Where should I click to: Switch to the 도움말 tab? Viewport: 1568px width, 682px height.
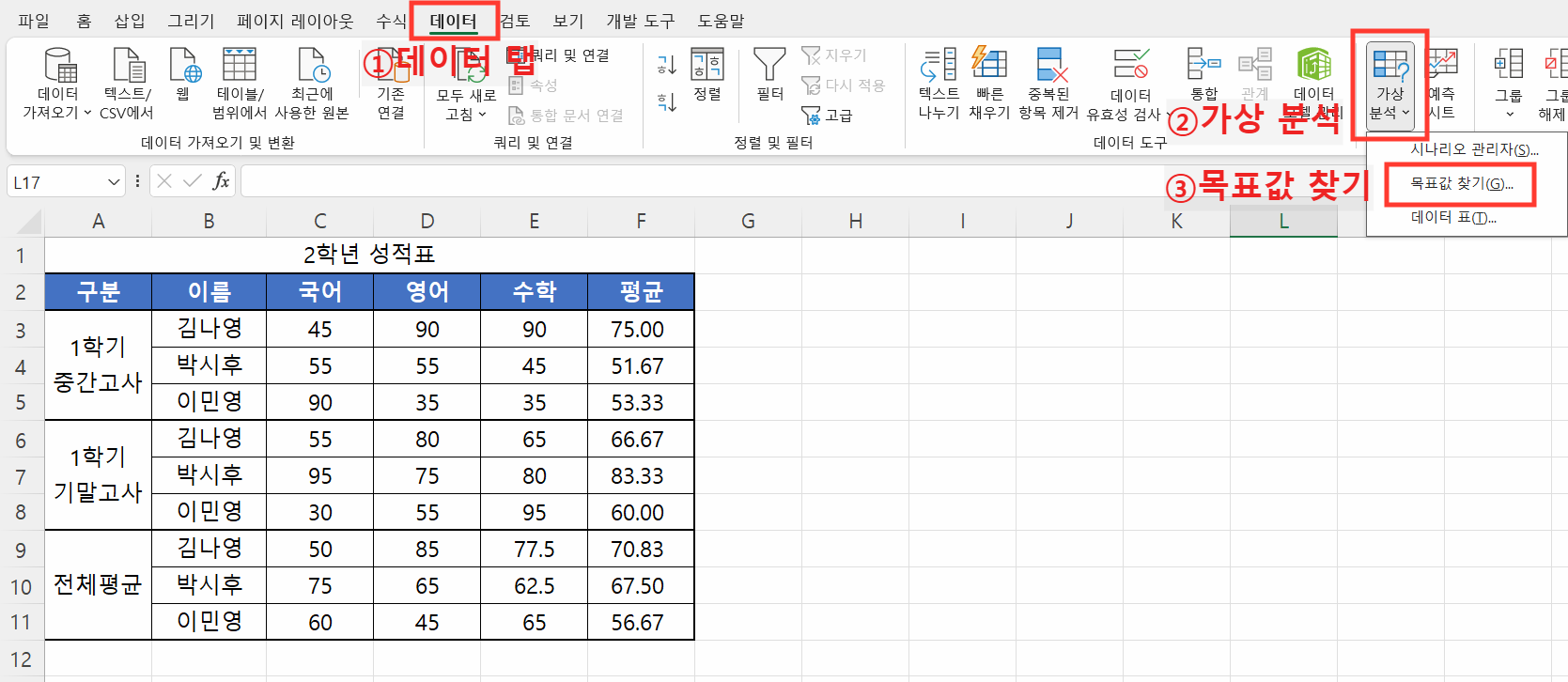(721, 21)
